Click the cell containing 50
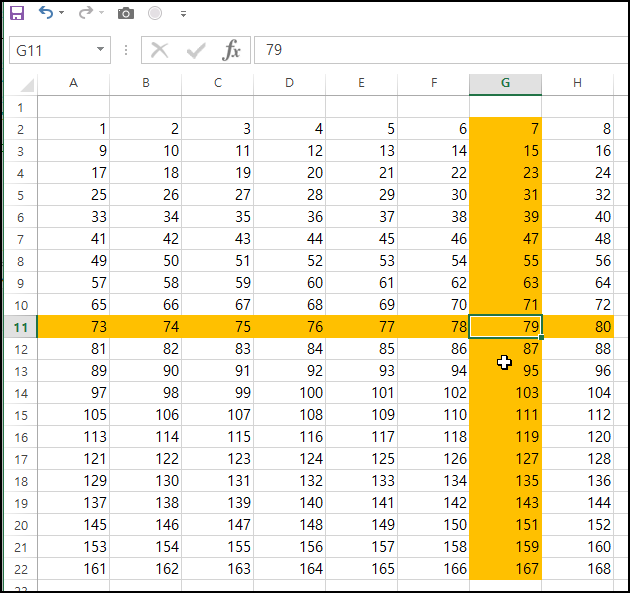630x593 pixels. [x=145, y=261]
